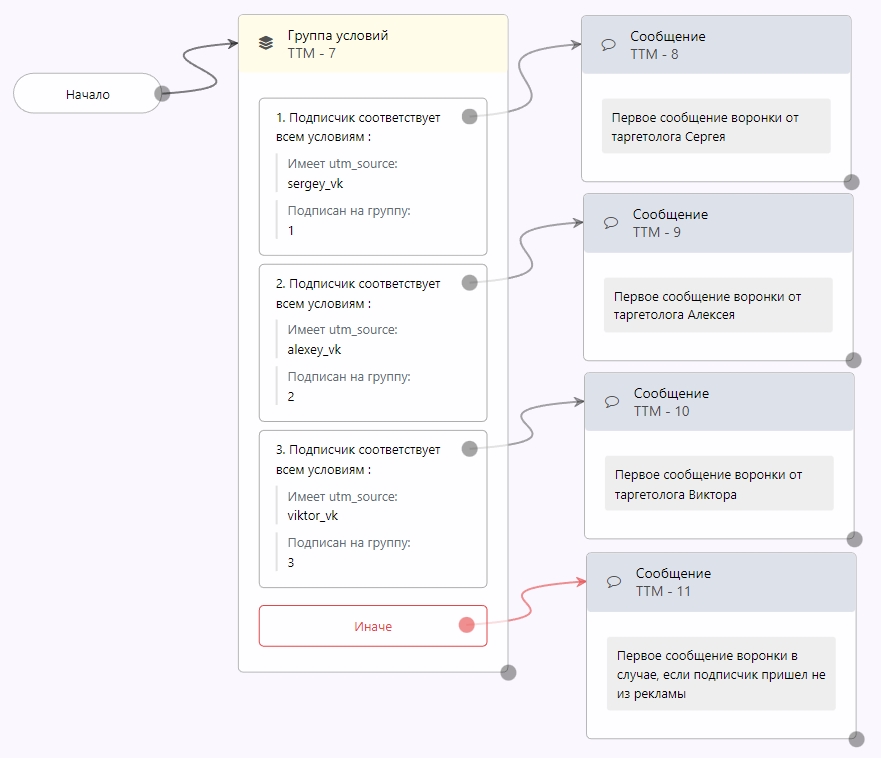Click the Группа условий ТТМ - 7 header
881x758 pixels.
tap(372, 44)
